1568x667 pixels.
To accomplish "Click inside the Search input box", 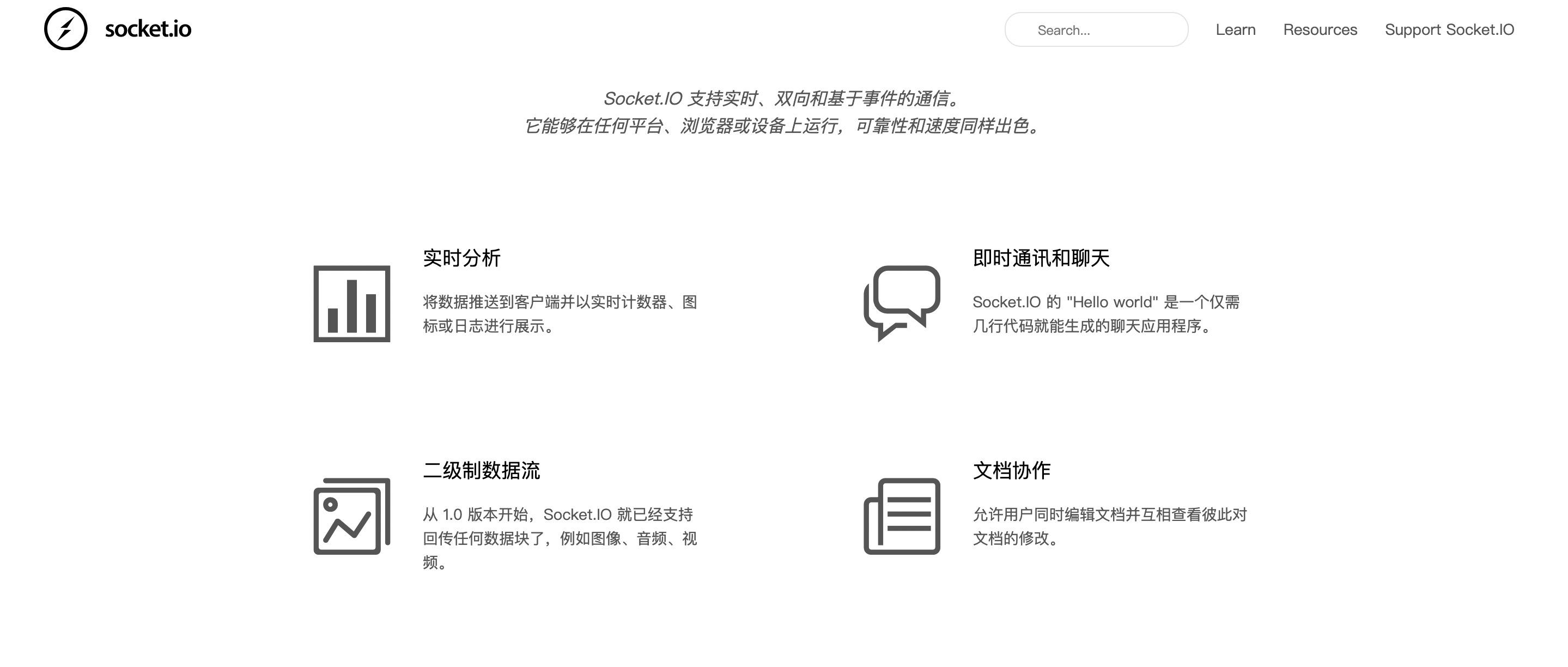I will pos(1096,30).
